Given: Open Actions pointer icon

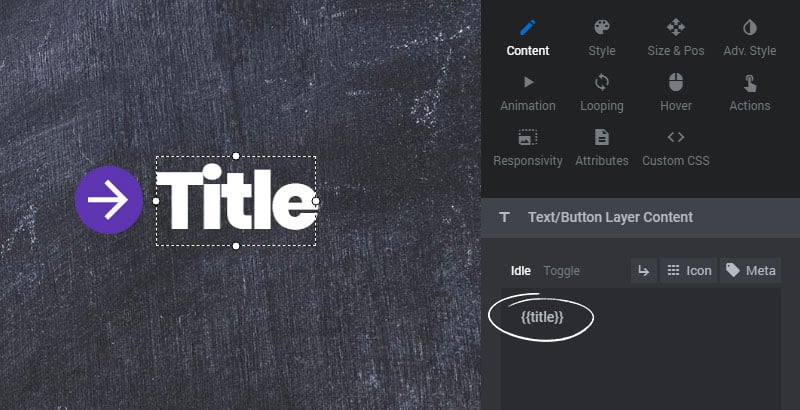Looking at the screenshot, I should 749,83.
